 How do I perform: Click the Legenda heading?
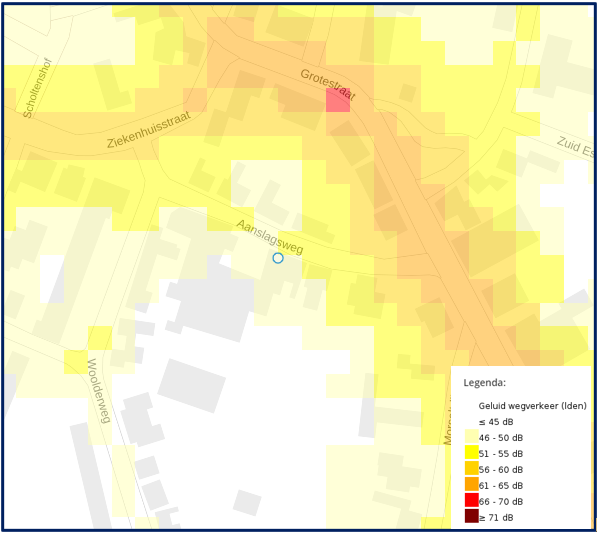[485, 383]
